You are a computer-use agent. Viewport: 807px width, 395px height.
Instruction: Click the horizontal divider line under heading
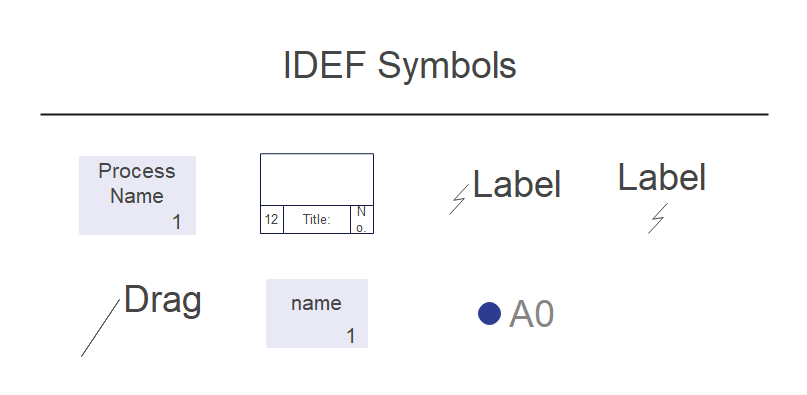click(405, 114)
